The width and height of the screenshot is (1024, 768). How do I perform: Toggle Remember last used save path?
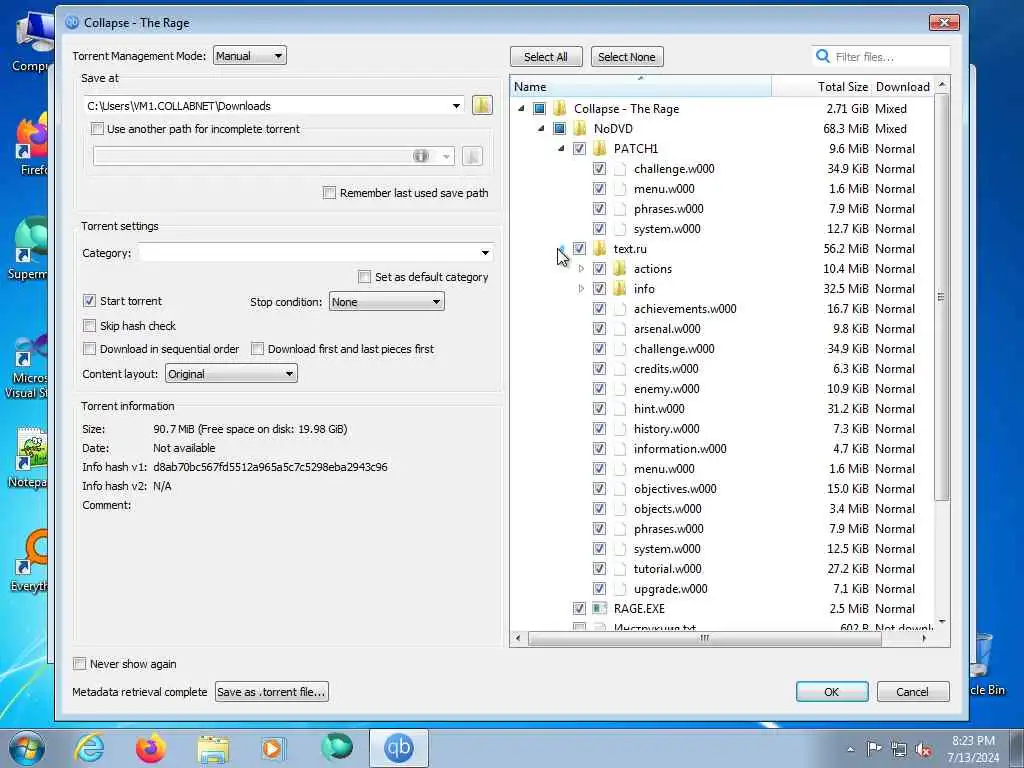[x=330, y=193]
